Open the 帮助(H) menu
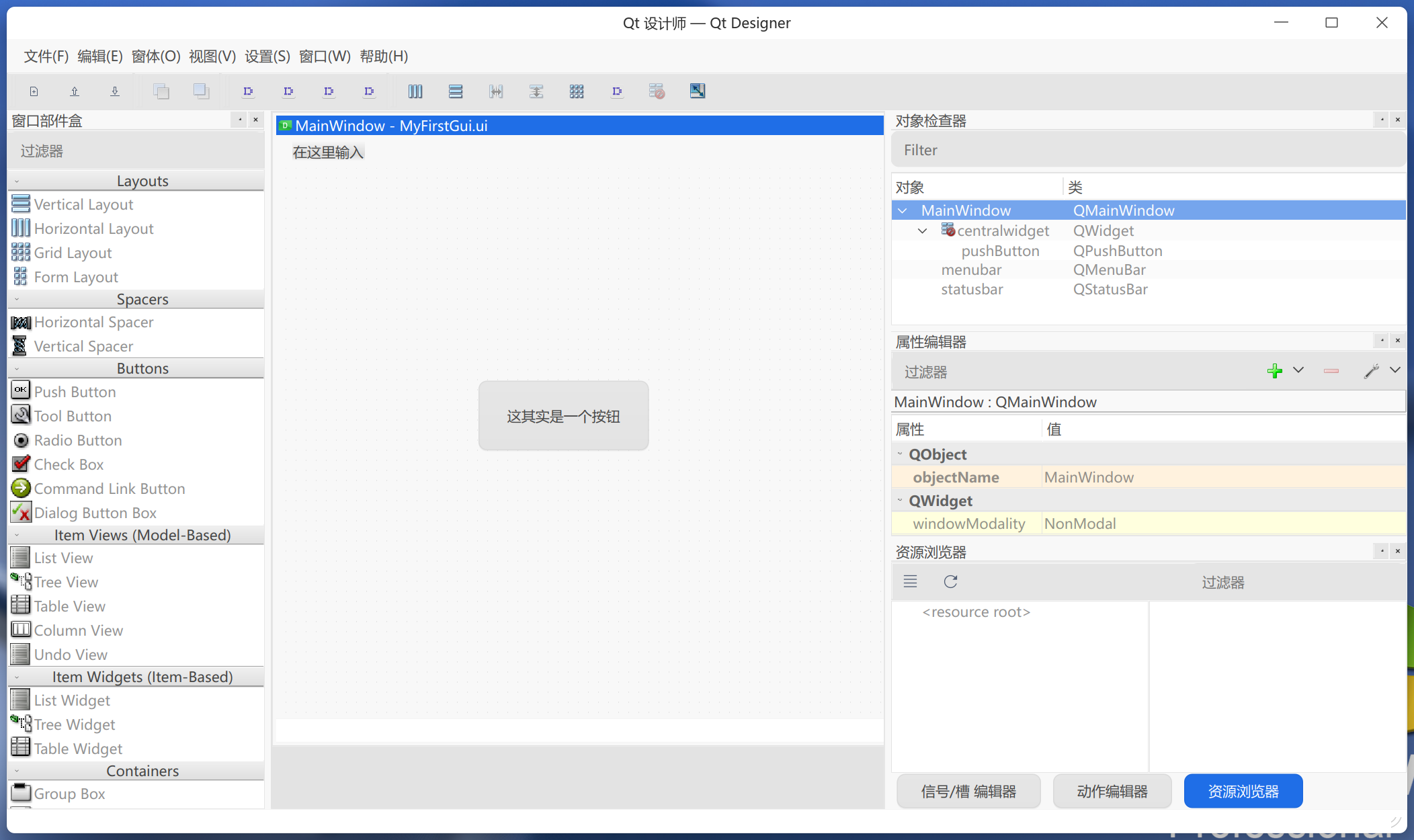The image size is (1414, 840). [384, 56]
